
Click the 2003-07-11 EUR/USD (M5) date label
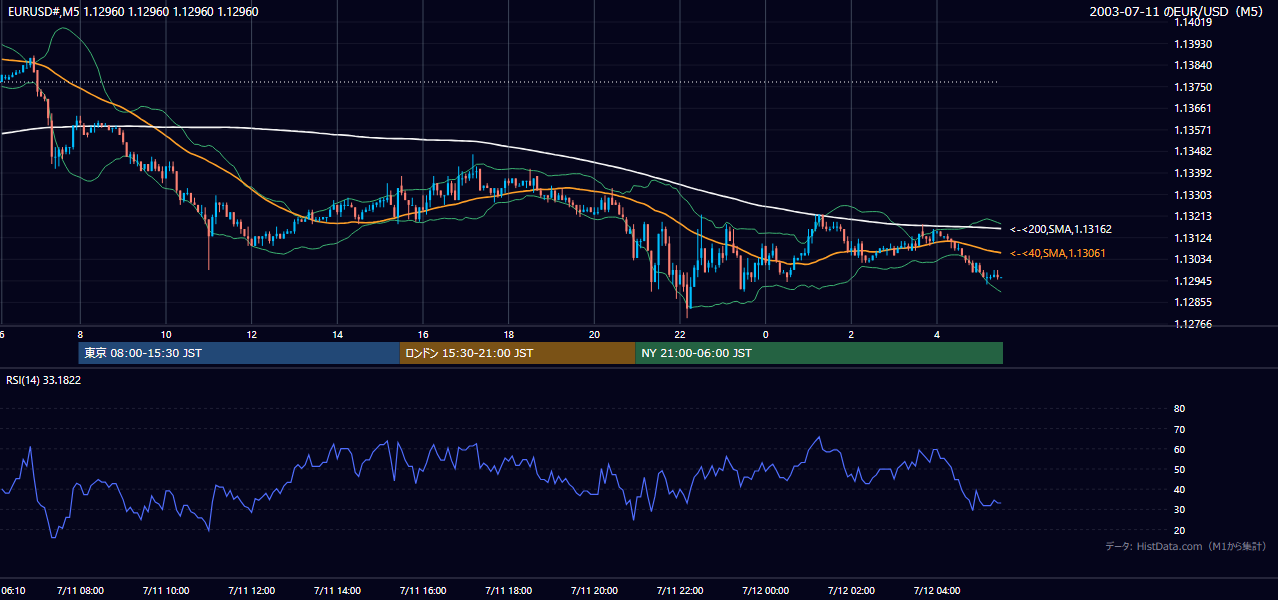click(x=1178, y=12)
